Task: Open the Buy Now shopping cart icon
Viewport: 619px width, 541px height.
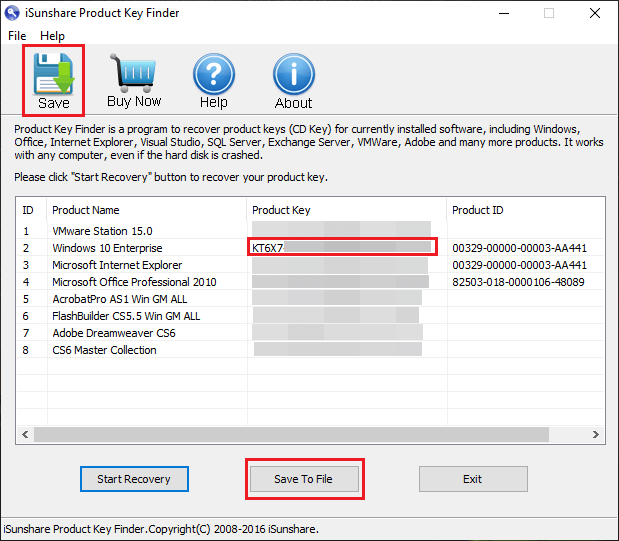Action: (134, 81)
